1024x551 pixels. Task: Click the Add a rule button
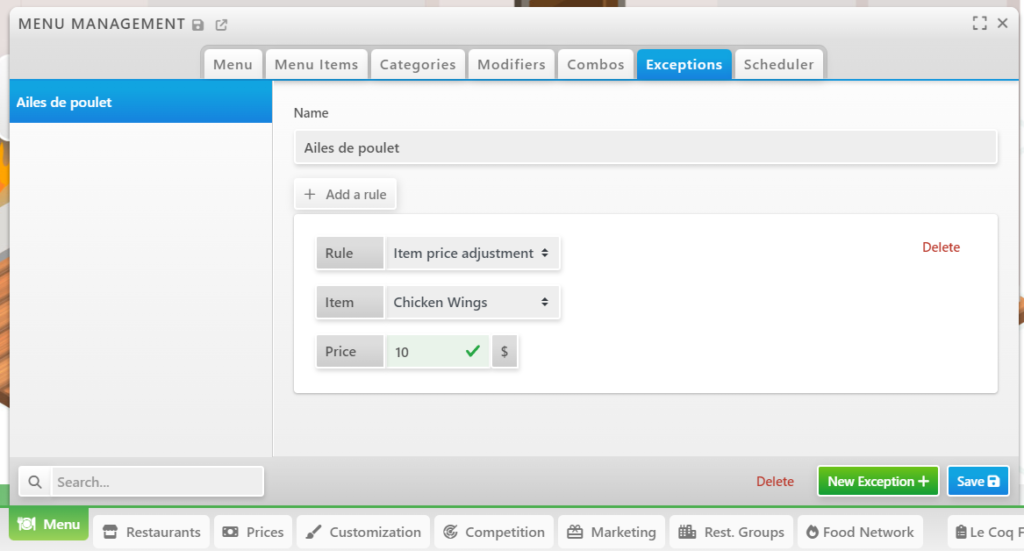(346, 195)
